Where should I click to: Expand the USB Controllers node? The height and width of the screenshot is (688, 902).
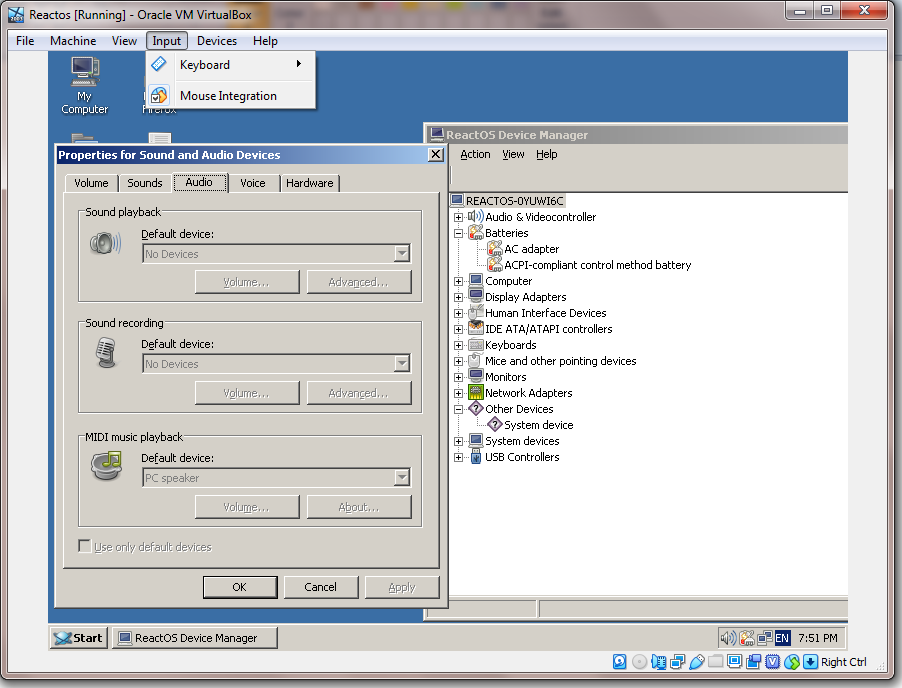[458, 457]
